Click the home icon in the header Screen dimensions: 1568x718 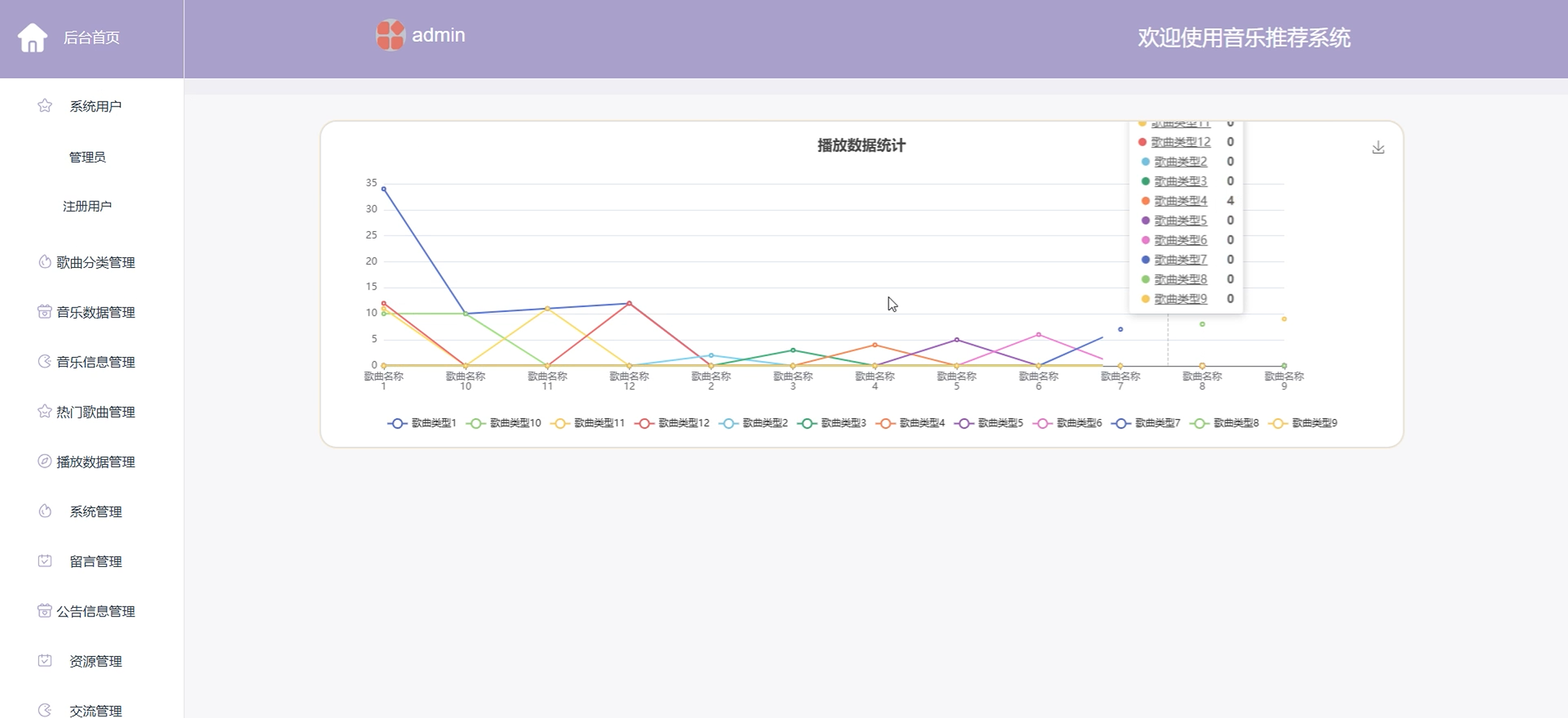tap(32, 38)
